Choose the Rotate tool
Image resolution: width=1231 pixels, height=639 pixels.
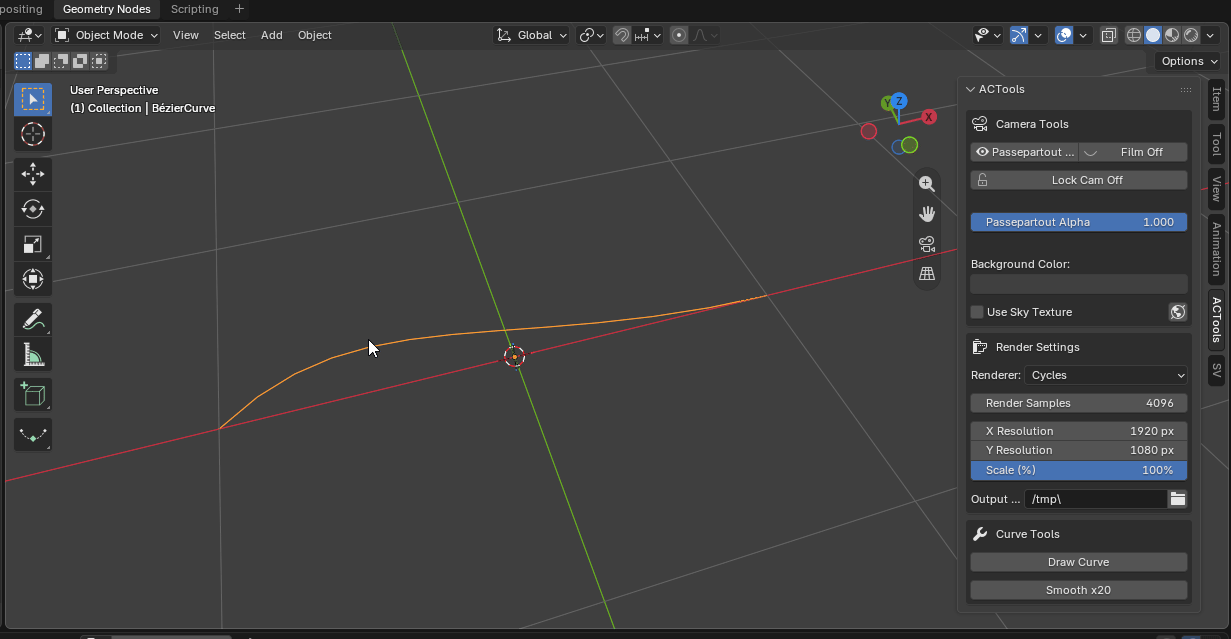point(33,209)
